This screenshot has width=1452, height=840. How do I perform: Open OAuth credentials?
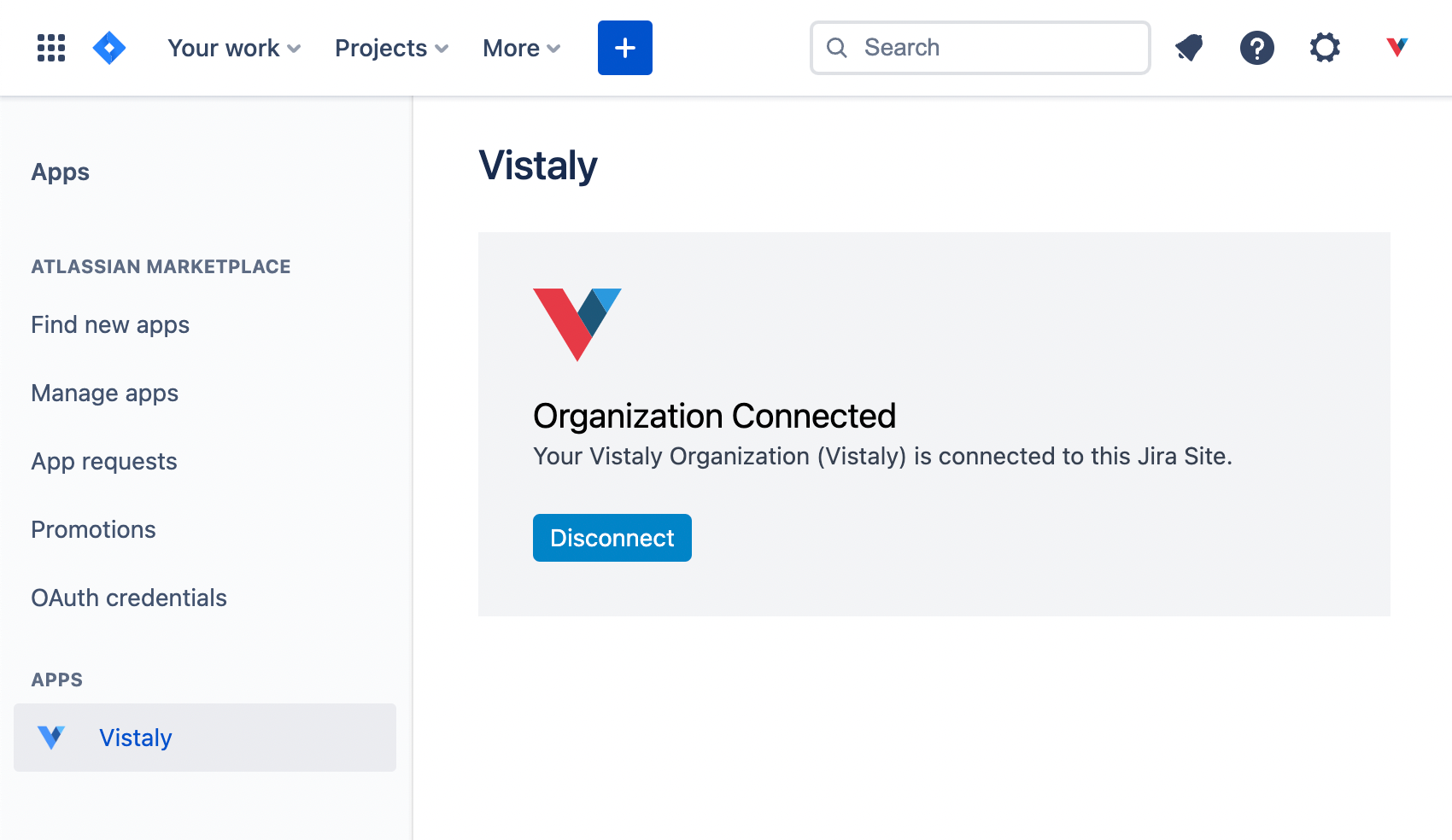coord(129,598)
